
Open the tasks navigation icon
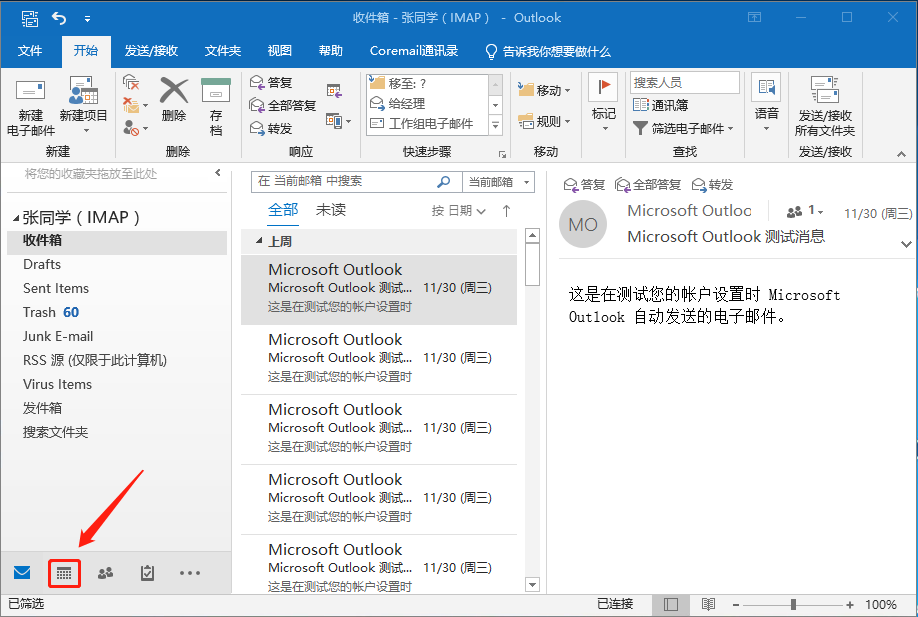tap(148, 573)
